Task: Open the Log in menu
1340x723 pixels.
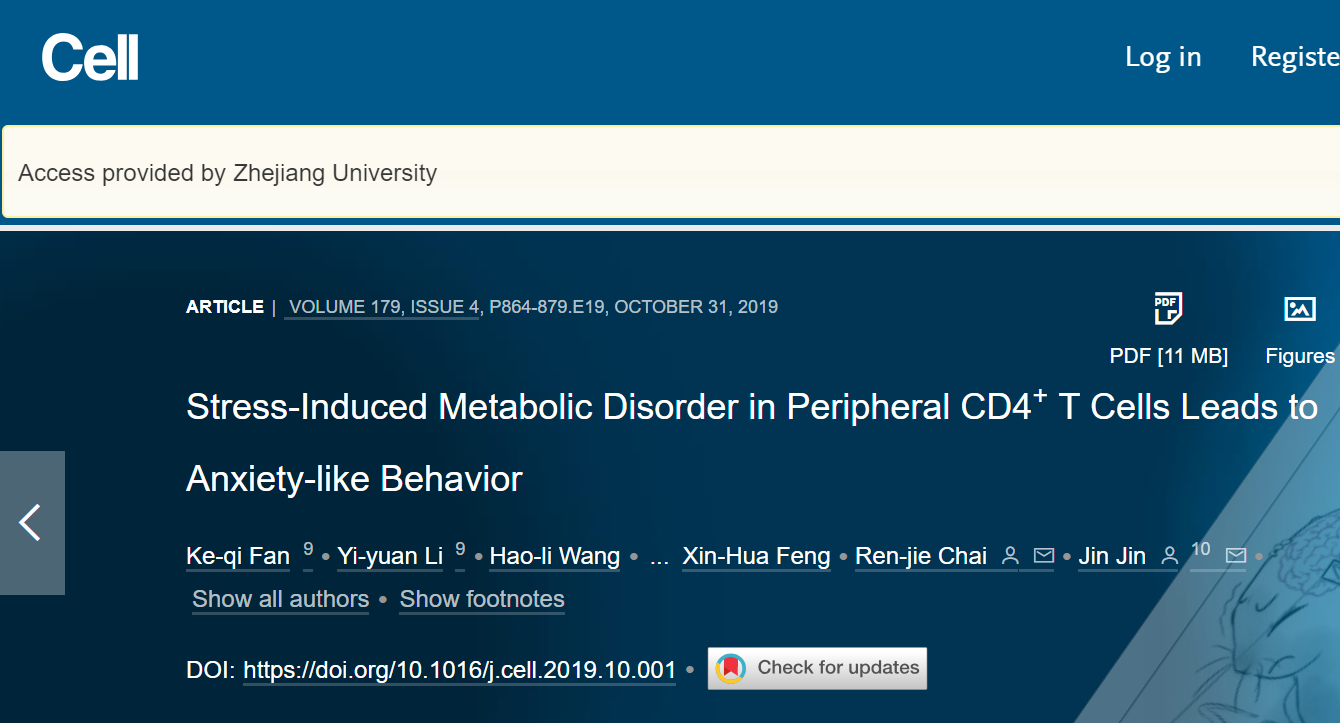Action: pos(1163,57)
